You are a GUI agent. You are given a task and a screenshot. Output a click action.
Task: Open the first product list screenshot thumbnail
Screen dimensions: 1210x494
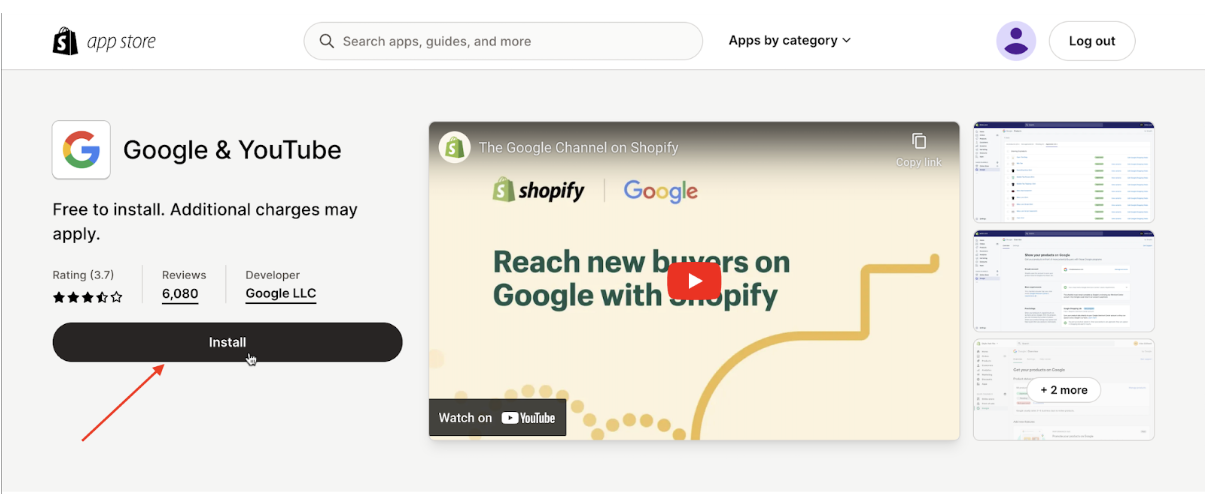point(1064,172)
